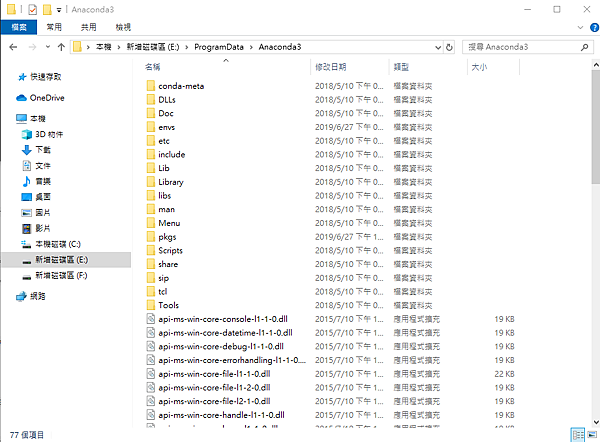Image resolution: width=600 pixels, height=442 pixels.
Task: Select the E: drive breadcrumb in address bar
Action: click(153, 47)
